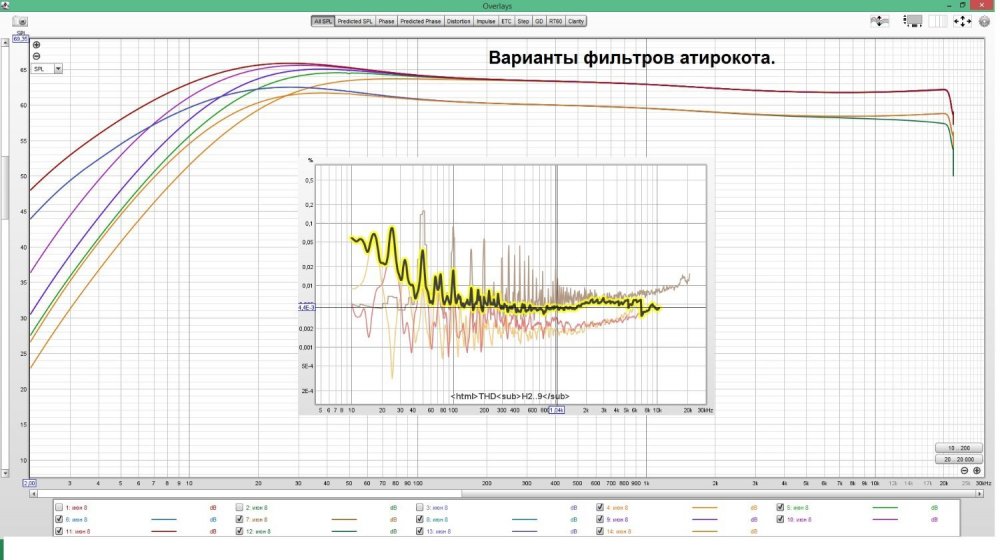Open the Clarity tab
Viewport: 1000px width, 560px height.
[x=576, y=21]
